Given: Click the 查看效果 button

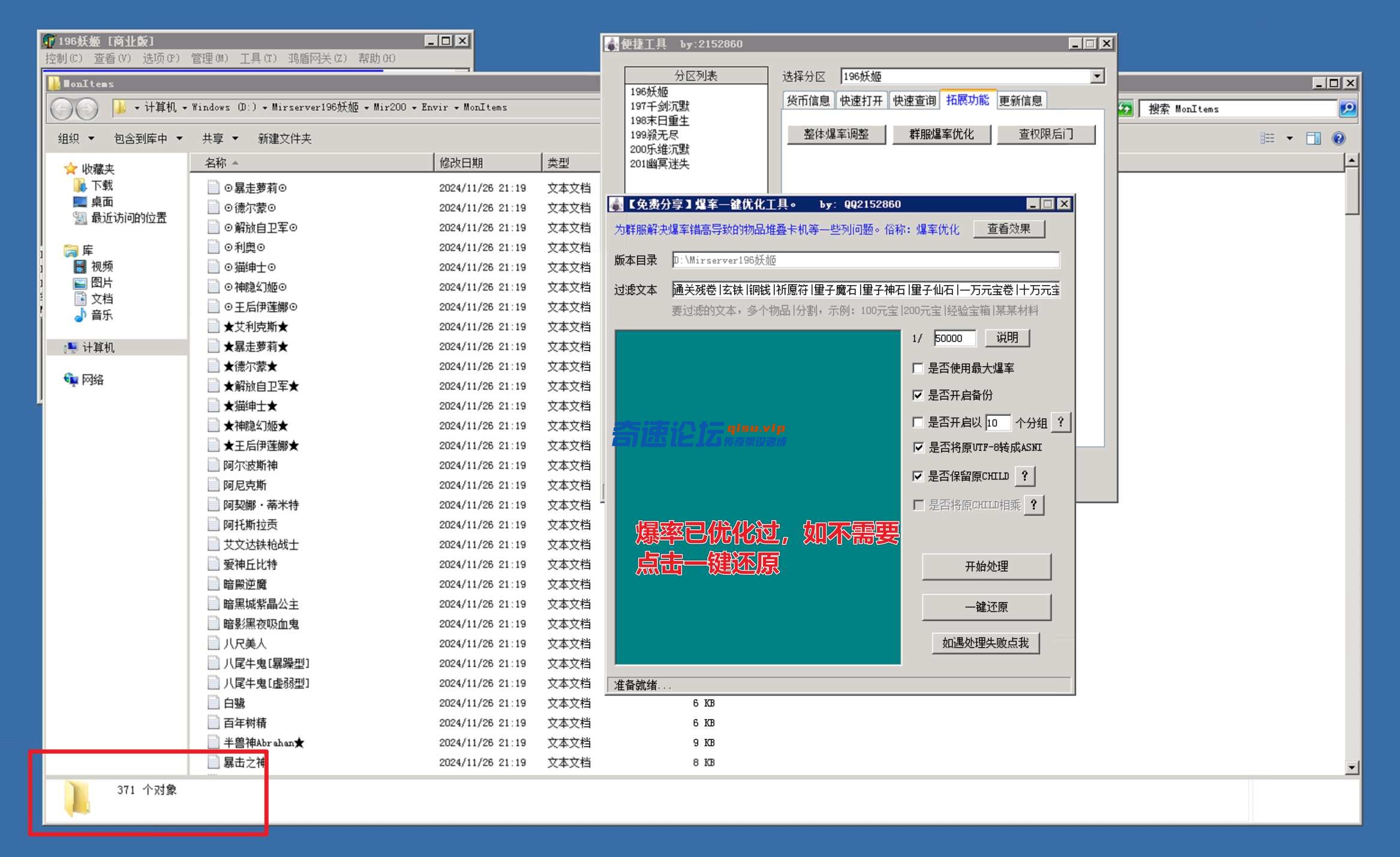Looking at the screenshot, I should 1009,229.
